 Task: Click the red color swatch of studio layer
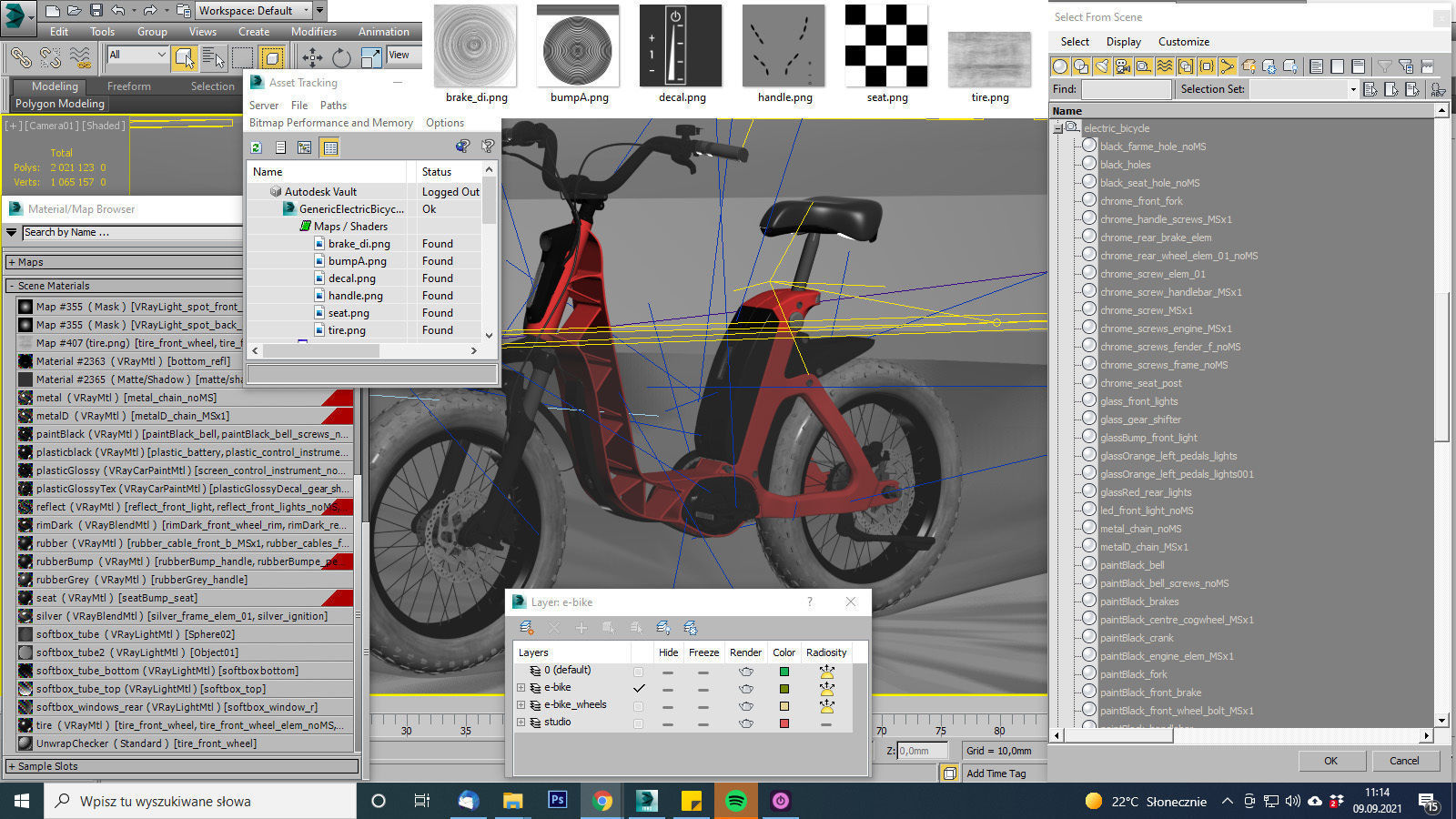[x=784, y=723]
